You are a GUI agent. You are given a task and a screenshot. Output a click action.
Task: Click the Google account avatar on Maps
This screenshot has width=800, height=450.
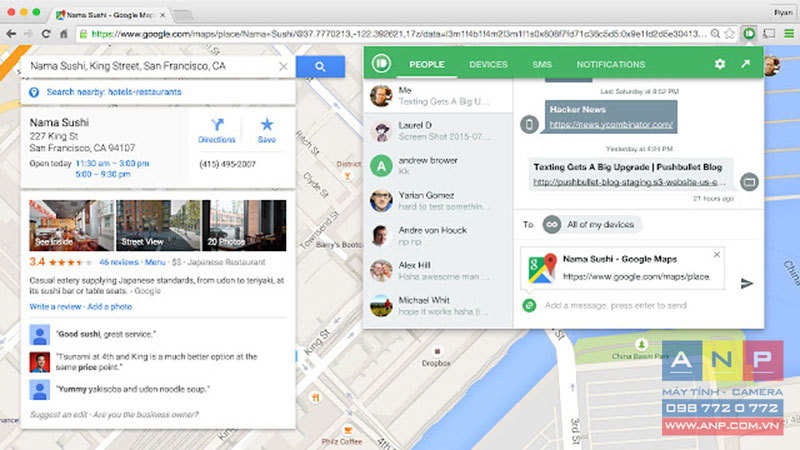tap(773, 65)
